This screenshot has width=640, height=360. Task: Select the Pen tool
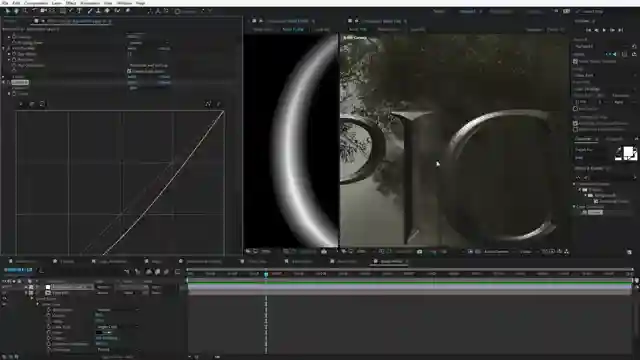71,11
